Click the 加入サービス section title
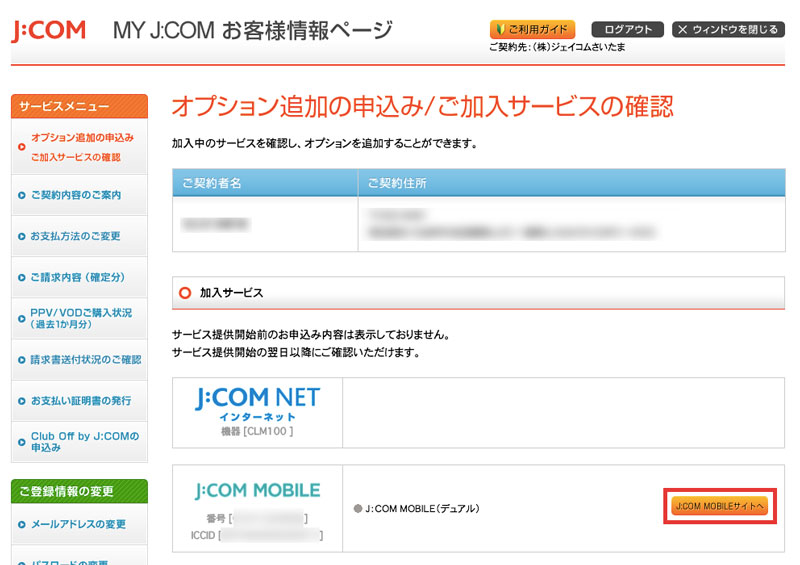Viewport: 800px width, 565px height. (x=231, y=292)
